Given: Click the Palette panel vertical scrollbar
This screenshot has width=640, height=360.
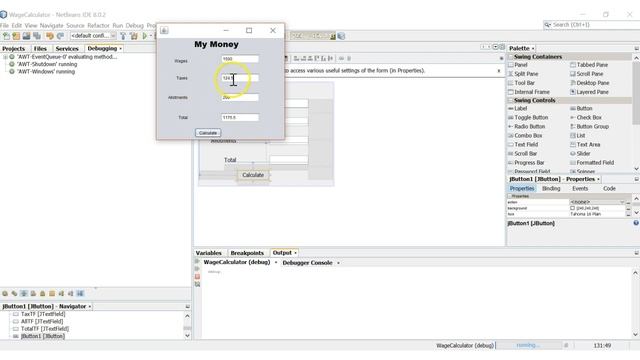Looking at the screenshot, I should 636,94.
